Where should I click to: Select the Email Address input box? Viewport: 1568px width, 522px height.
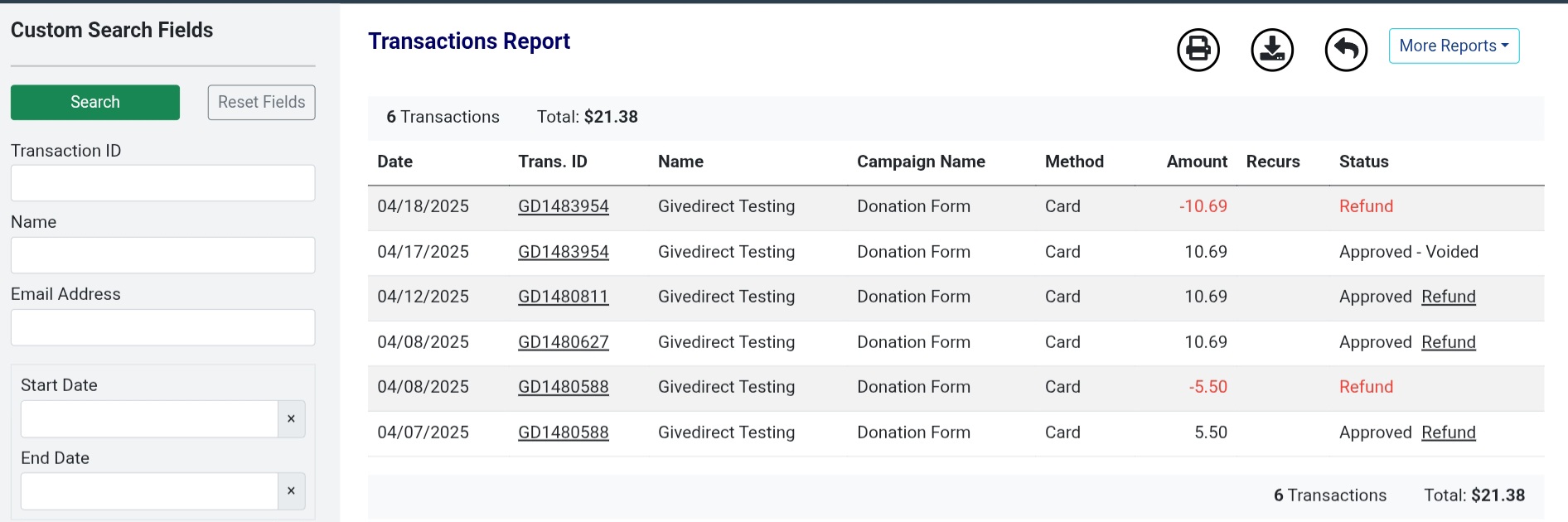162,327
